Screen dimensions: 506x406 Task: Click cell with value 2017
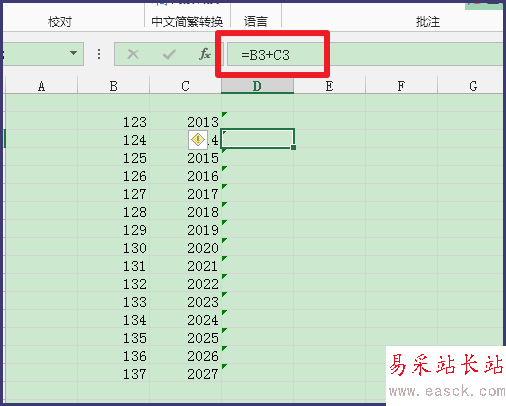pyautogui.click(x=185, y=193)
